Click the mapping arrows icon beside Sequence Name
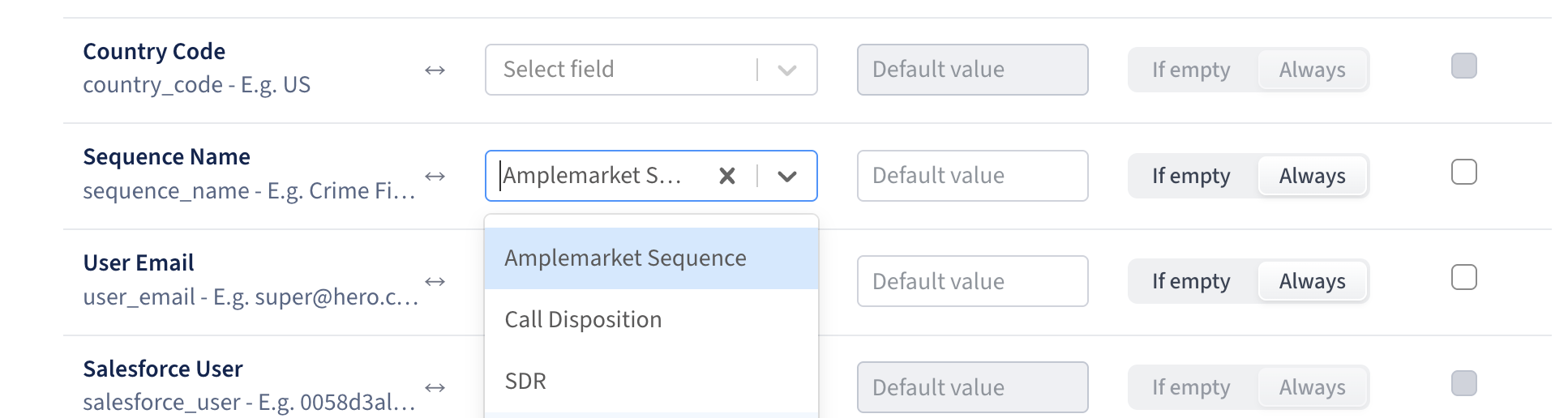 pos(435,176)
